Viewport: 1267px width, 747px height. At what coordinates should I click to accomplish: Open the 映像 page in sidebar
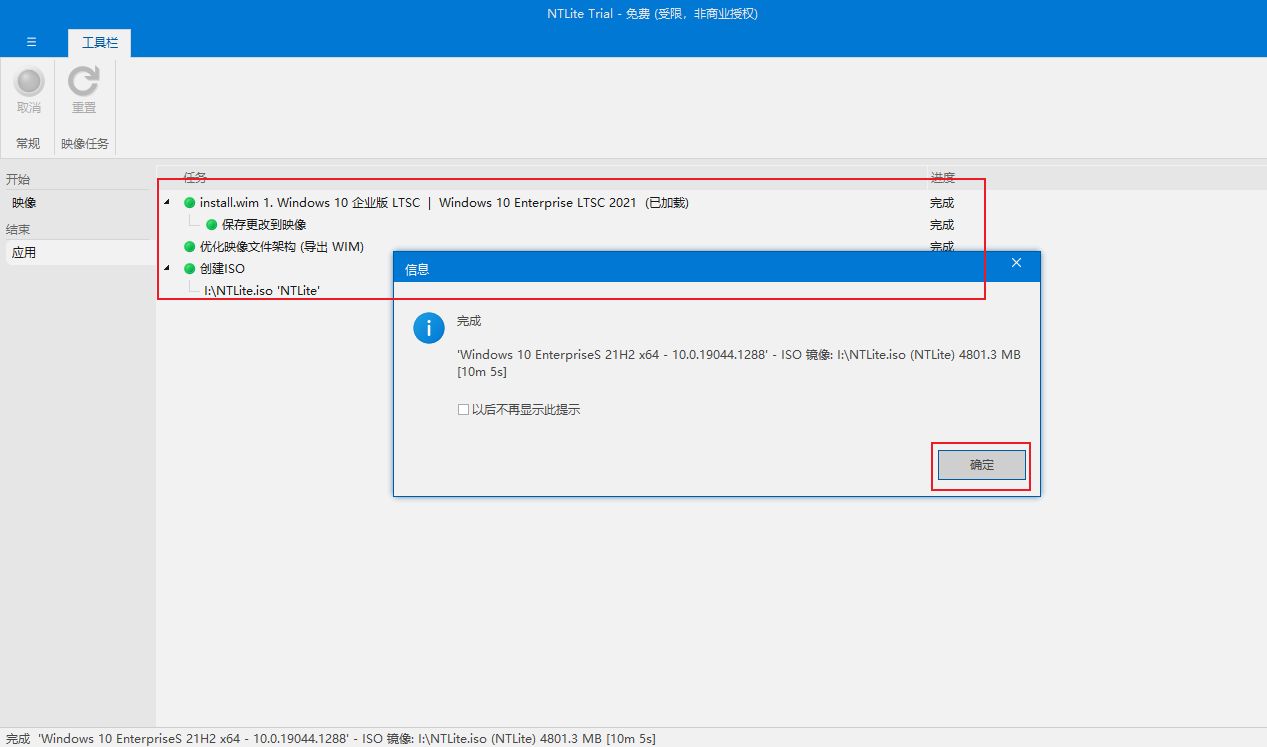click(x=24, y=203)
